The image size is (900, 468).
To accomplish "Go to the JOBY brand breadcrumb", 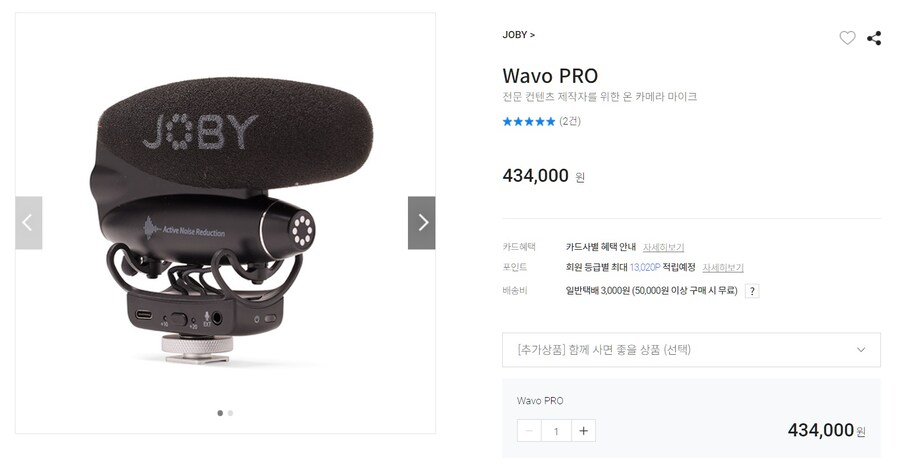I will click(x=518, y=35).
